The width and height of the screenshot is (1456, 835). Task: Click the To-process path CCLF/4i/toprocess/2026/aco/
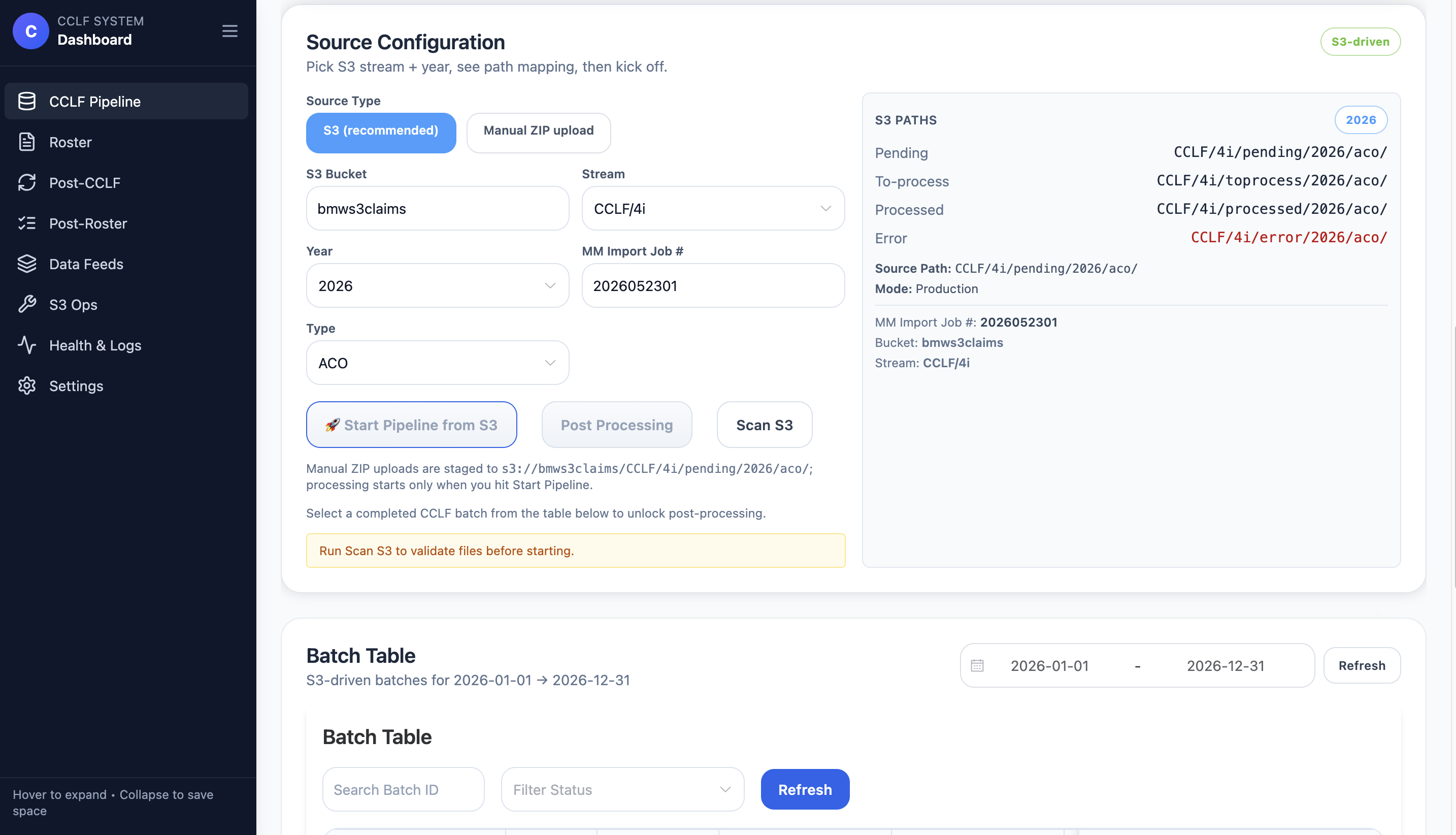point(1271,181)
